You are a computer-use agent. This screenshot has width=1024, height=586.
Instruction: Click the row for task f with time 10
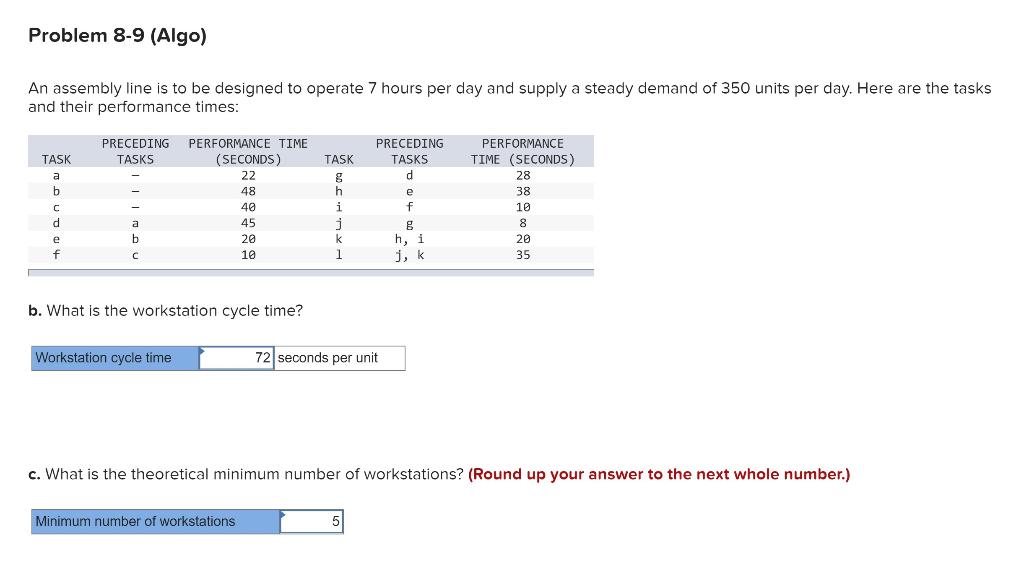point(150,255)
